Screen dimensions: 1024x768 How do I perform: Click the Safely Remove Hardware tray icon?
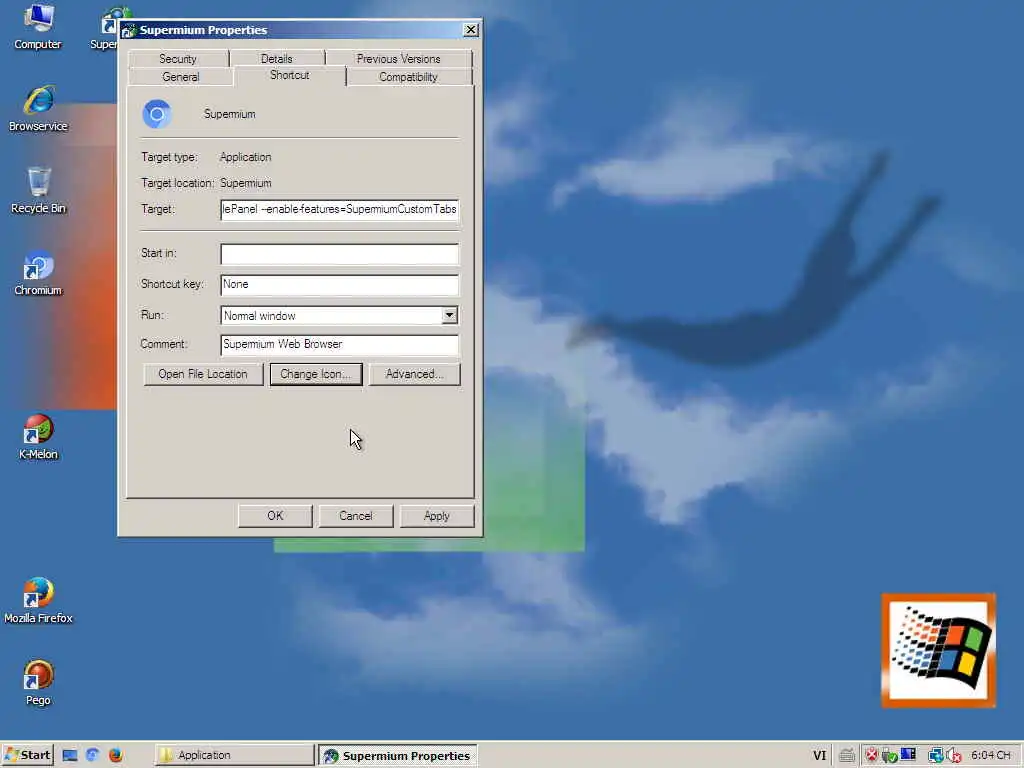click(x=889, y=756)
